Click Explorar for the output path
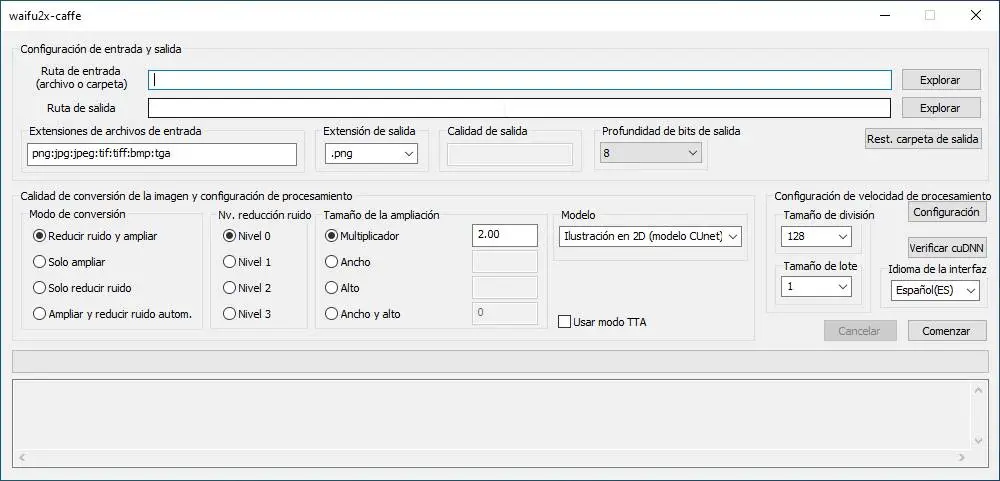 pyautogui.click(x=941, y=108)
